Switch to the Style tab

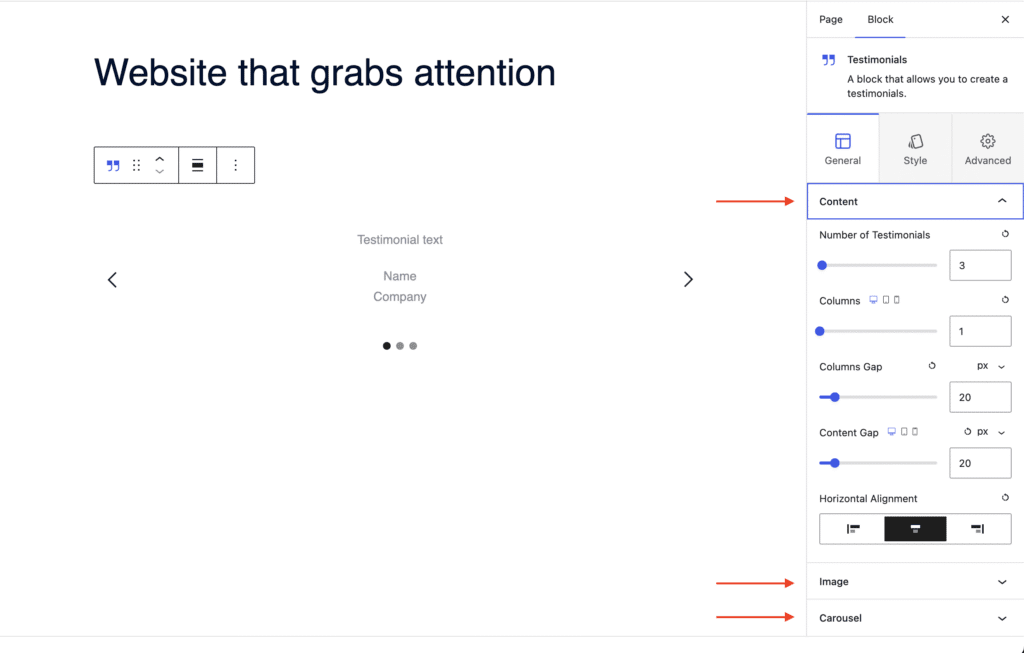(x=915, y=149)
